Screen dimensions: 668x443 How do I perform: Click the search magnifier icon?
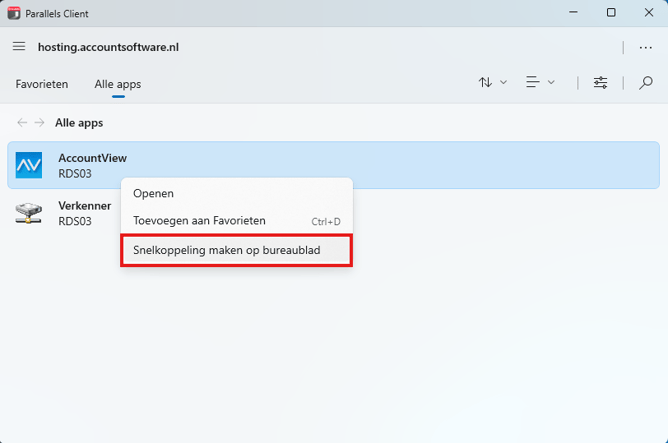click(646, 82)
